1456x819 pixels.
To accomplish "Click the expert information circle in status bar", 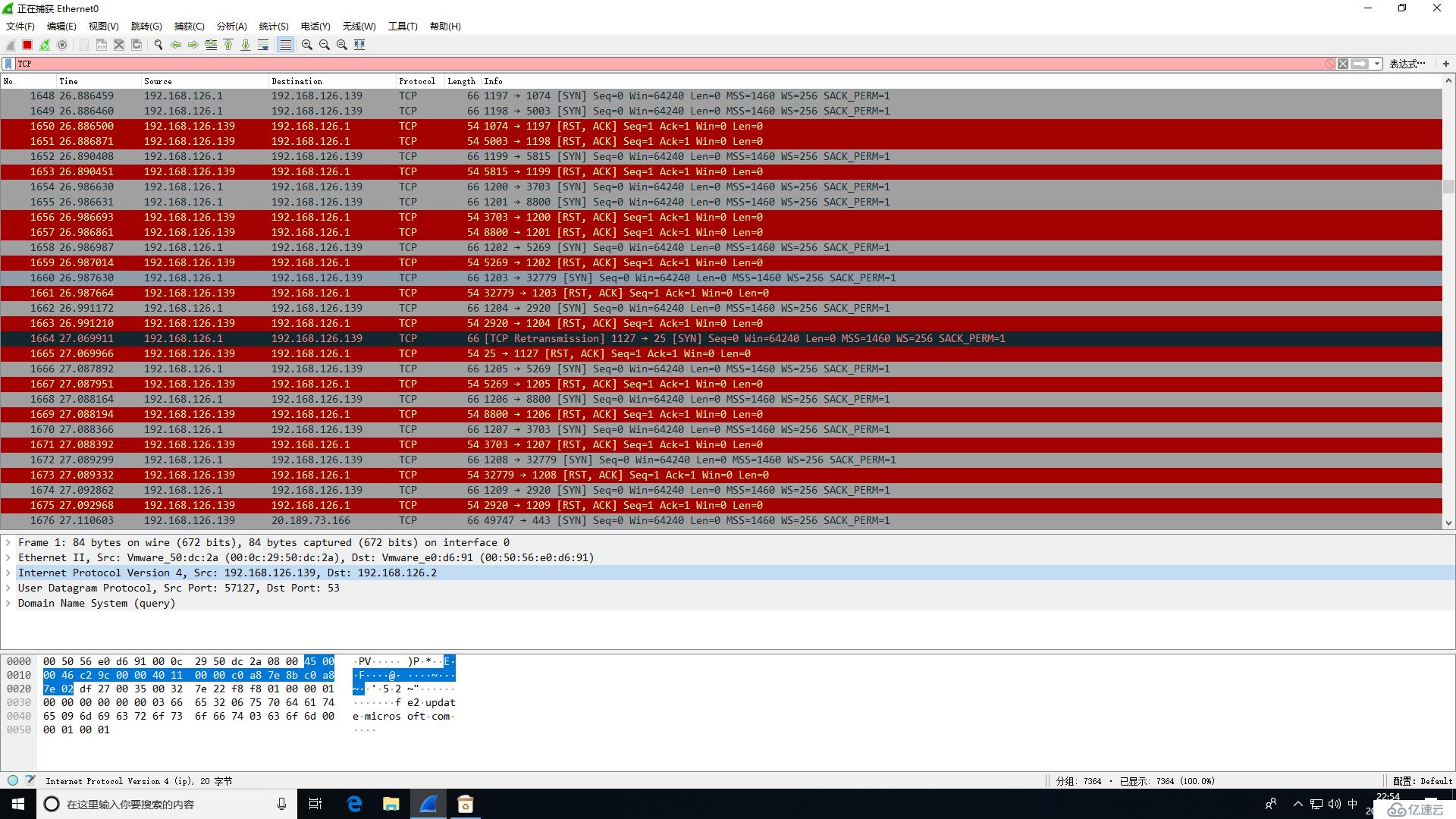I will click(13, 780).
